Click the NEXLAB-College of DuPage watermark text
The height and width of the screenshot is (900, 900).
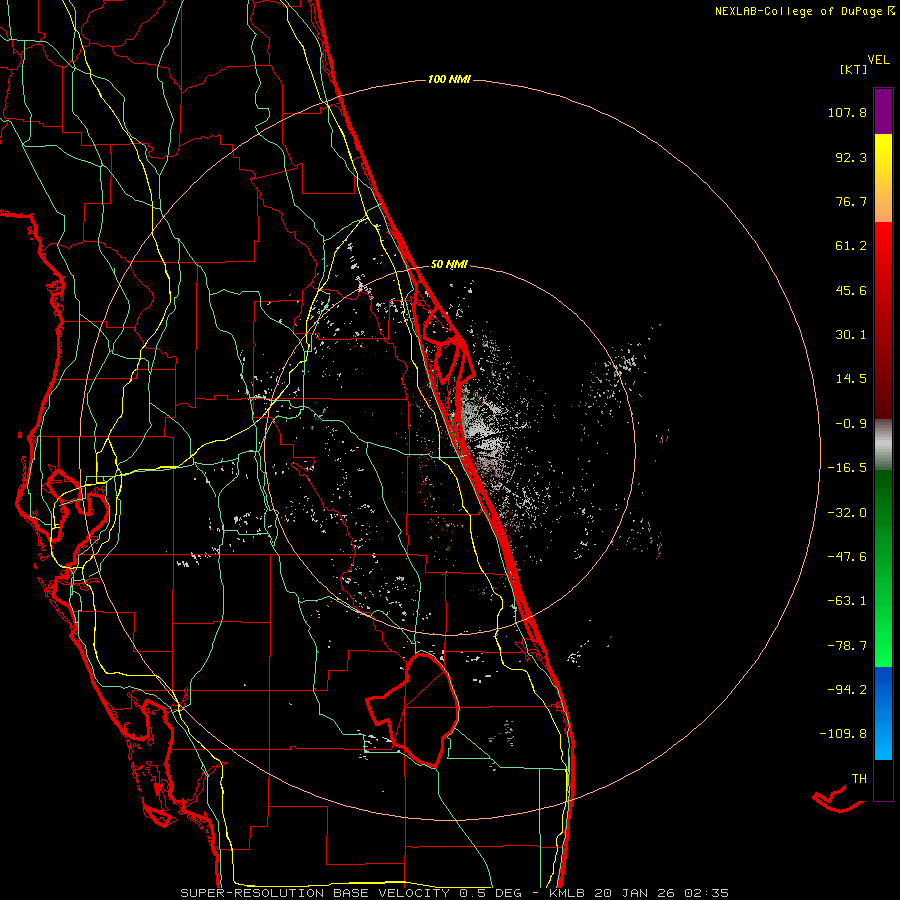tap(798, 11)
